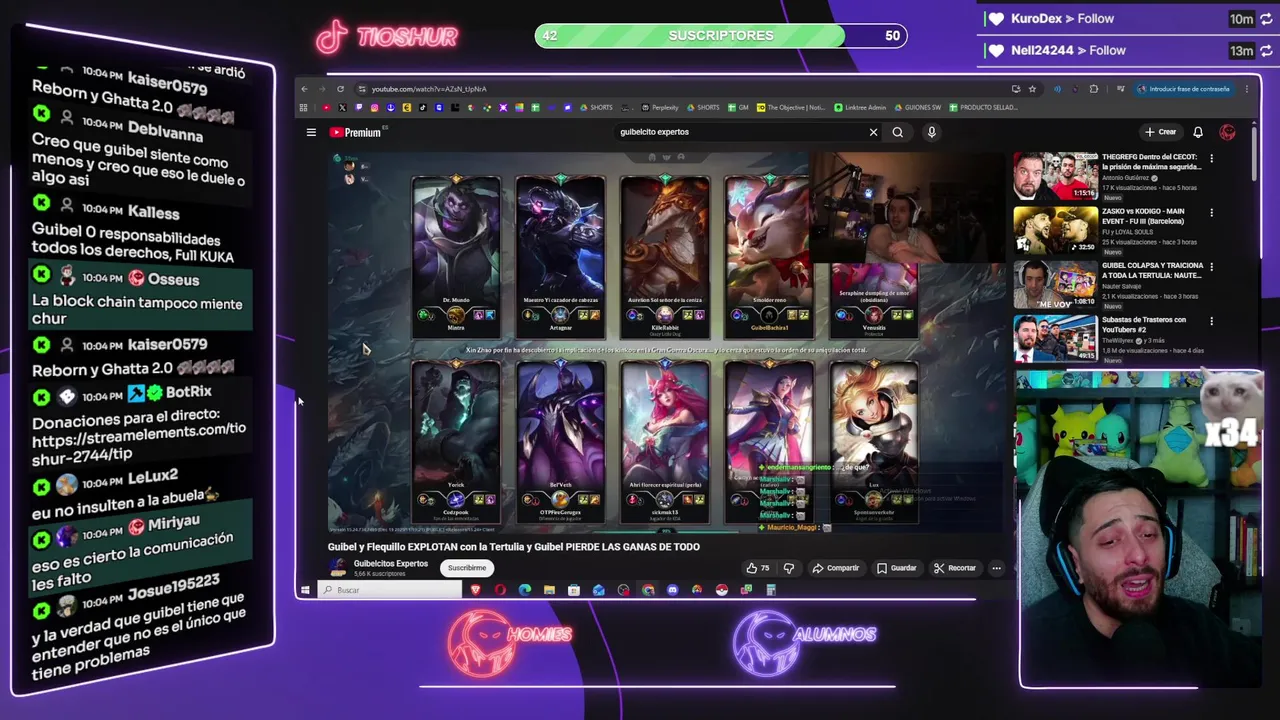Open THEGREFG Dentro del CECOT video thumbnail
Screen dimensions: 1280x720
coord(1055,176)
